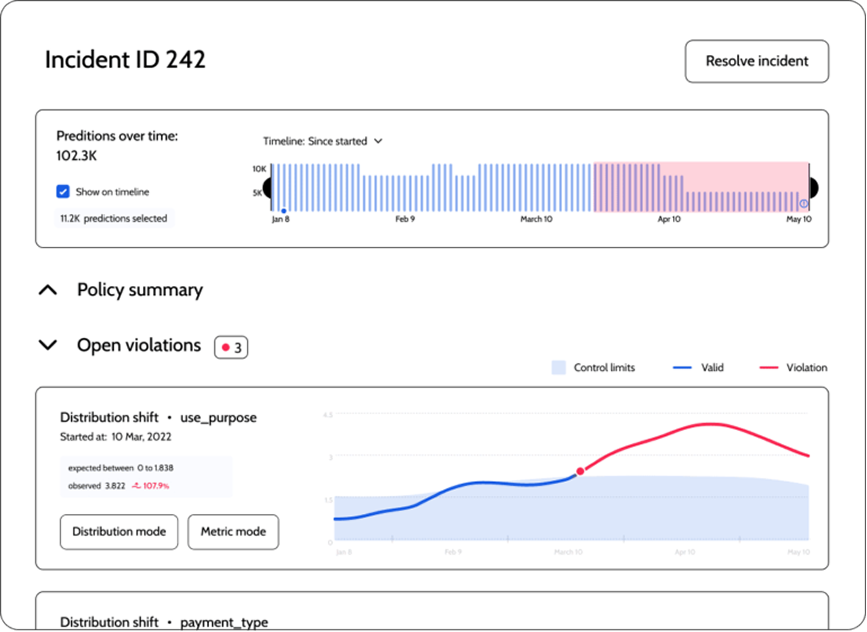Click the clock icon at the timeline's right edge
Viewport: 867px width, 632px height.
coord(806,201)
